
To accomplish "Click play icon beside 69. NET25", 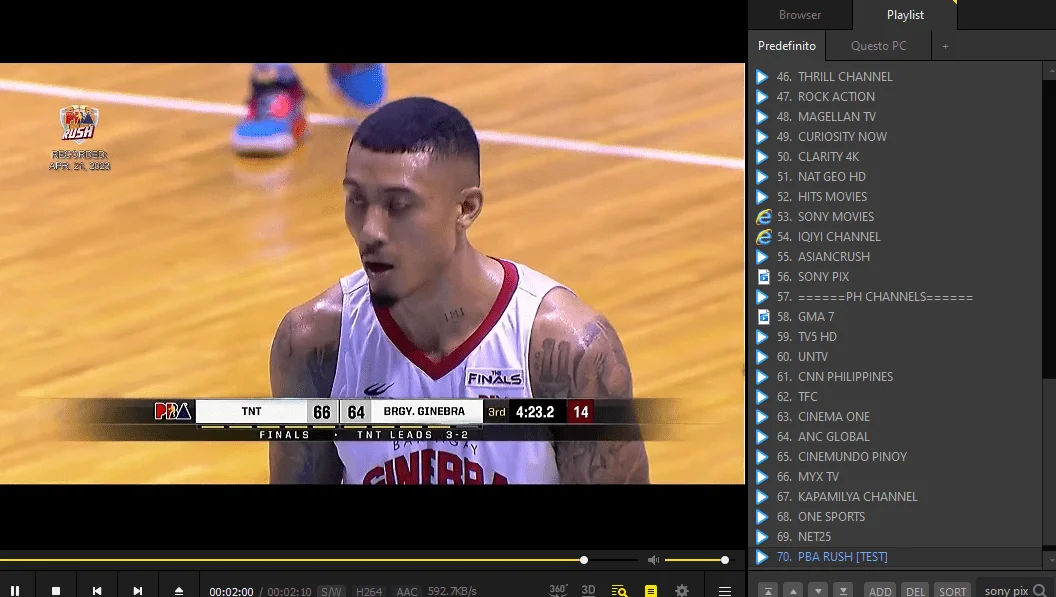I will [x=762, y=537].
